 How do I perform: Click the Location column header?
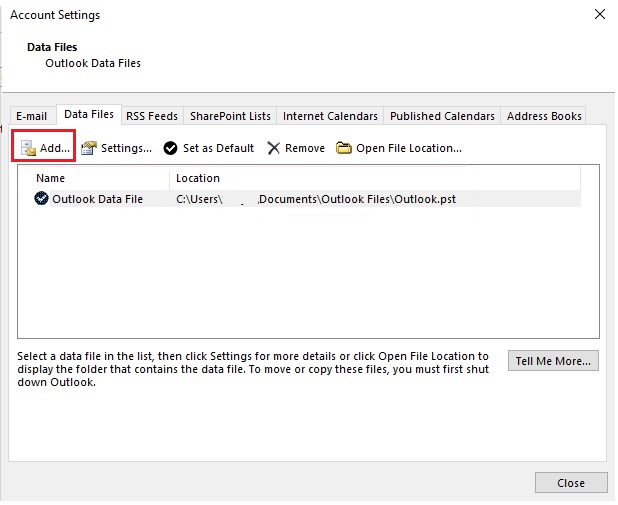198,178
